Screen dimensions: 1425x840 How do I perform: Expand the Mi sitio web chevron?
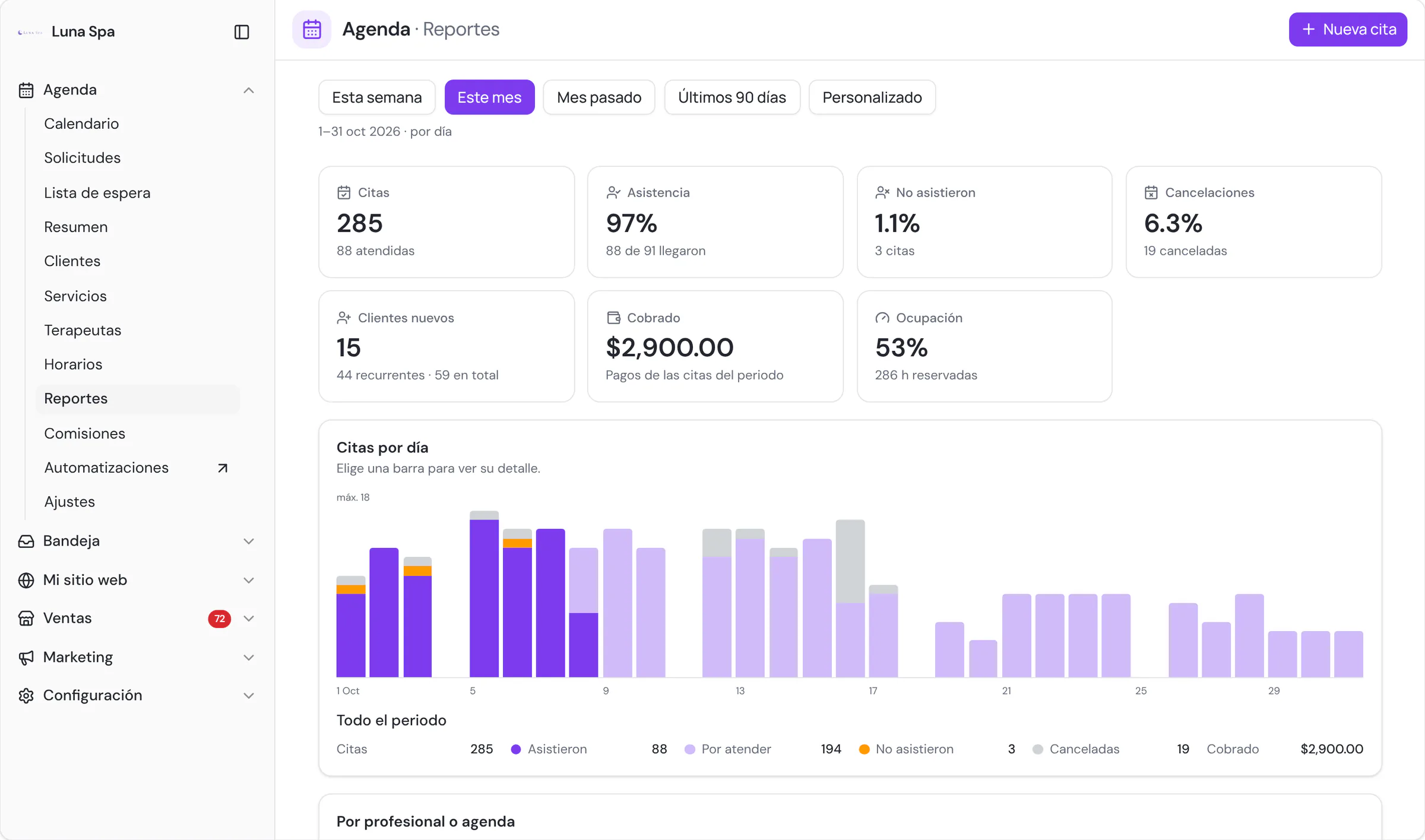(249, 581)
